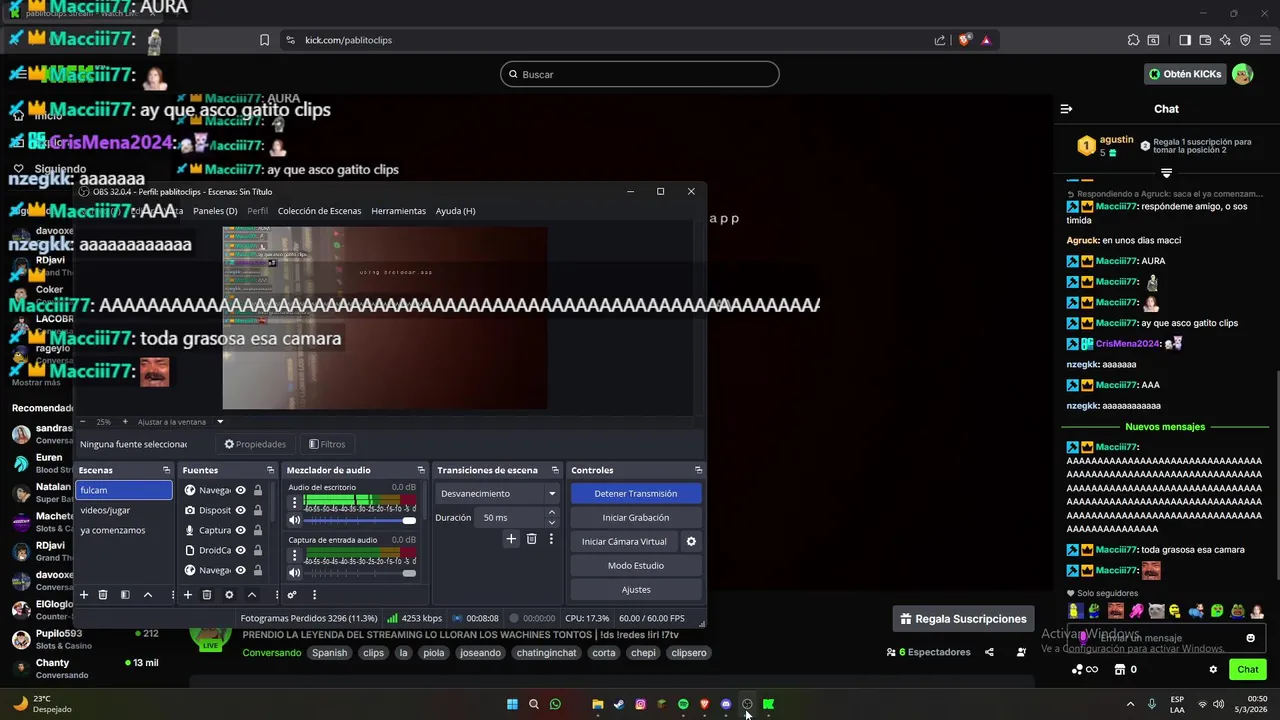Unlock the Captura source lock icon

click(258, 530)
